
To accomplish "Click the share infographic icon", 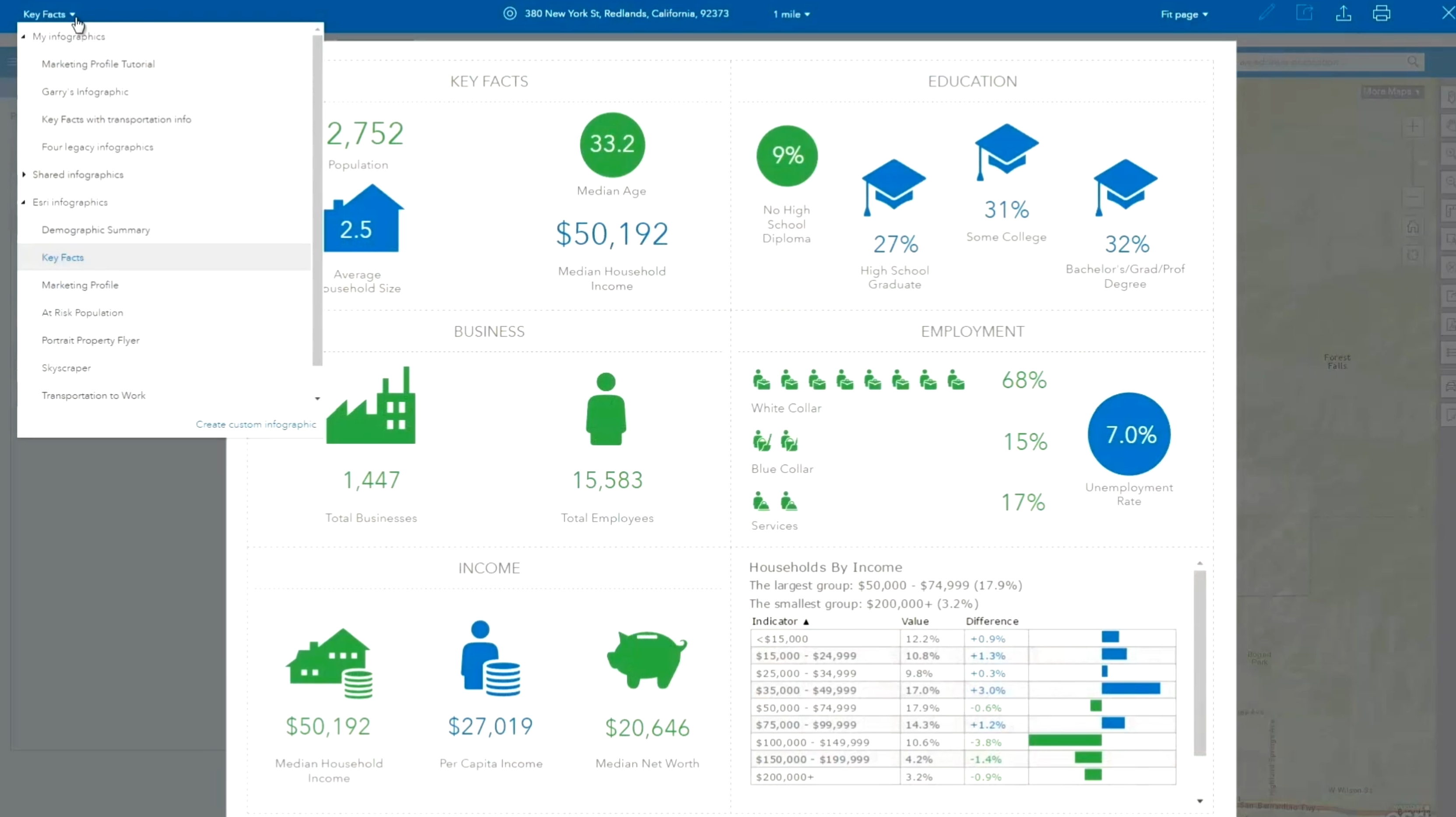I will (1305, 13).
